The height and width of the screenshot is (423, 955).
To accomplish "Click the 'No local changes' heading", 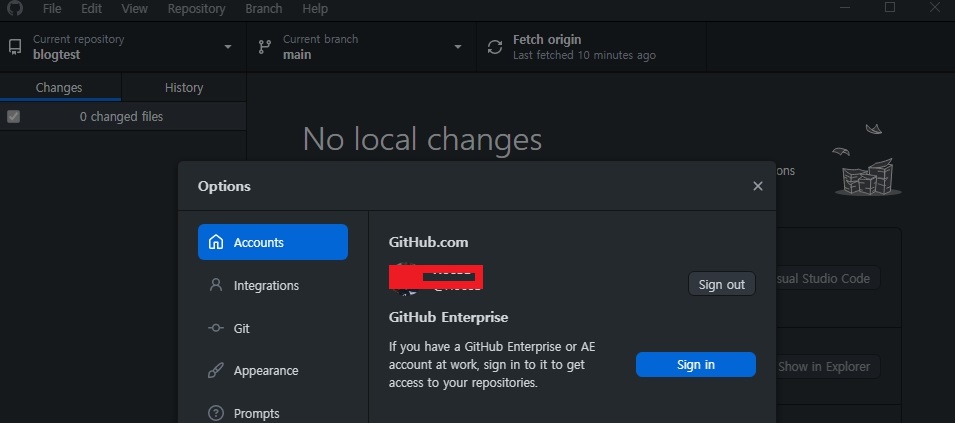I will click(x=422, y=139).
